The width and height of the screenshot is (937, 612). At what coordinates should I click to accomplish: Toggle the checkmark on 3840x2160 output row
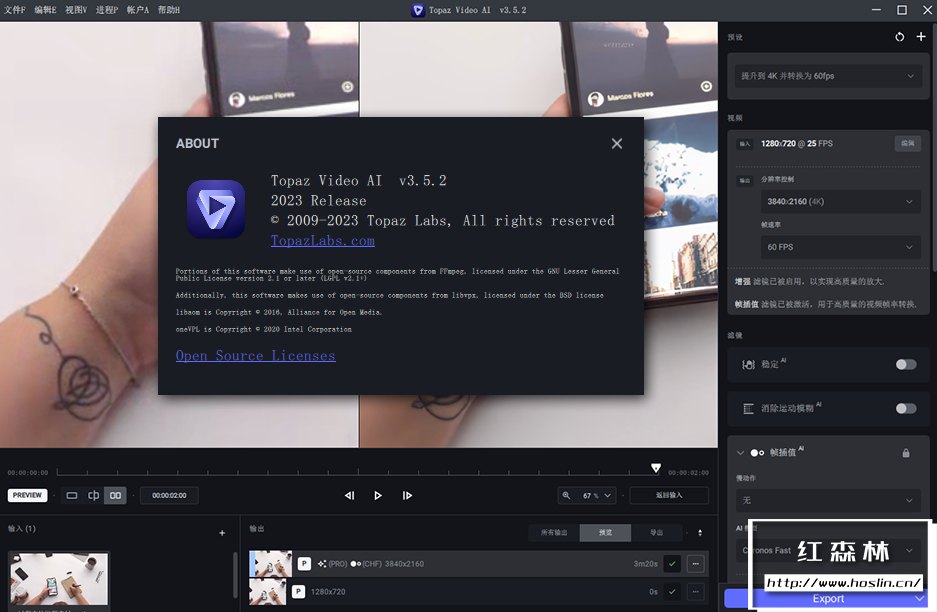pyautogui.click(x=672, y=564)
